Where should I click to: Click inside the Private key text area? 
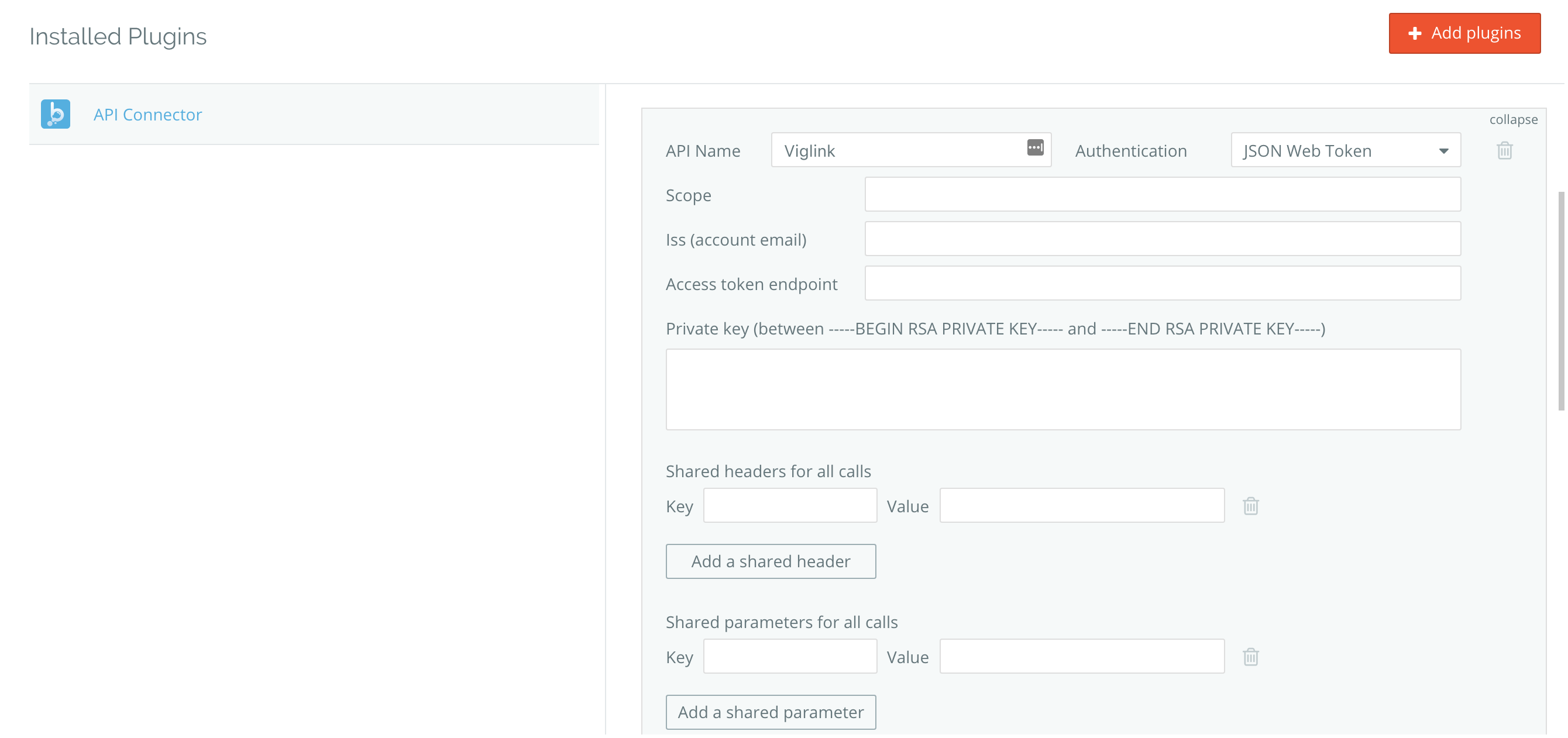1062,389
